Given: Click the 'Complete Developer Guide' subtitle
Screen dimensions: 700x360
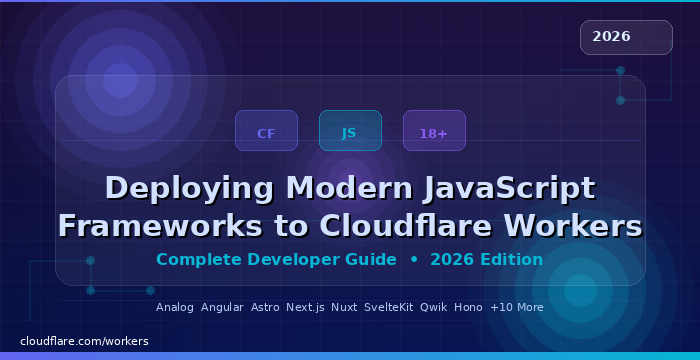Looking at the screenshot, I should pyautogui.click(x=276, y=260).
